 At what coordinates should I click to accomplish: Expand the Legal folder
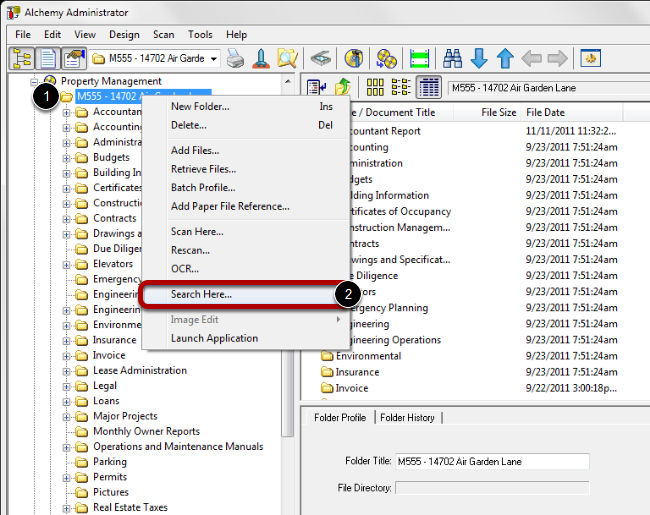pyautogui.click(x=66, y=386)
